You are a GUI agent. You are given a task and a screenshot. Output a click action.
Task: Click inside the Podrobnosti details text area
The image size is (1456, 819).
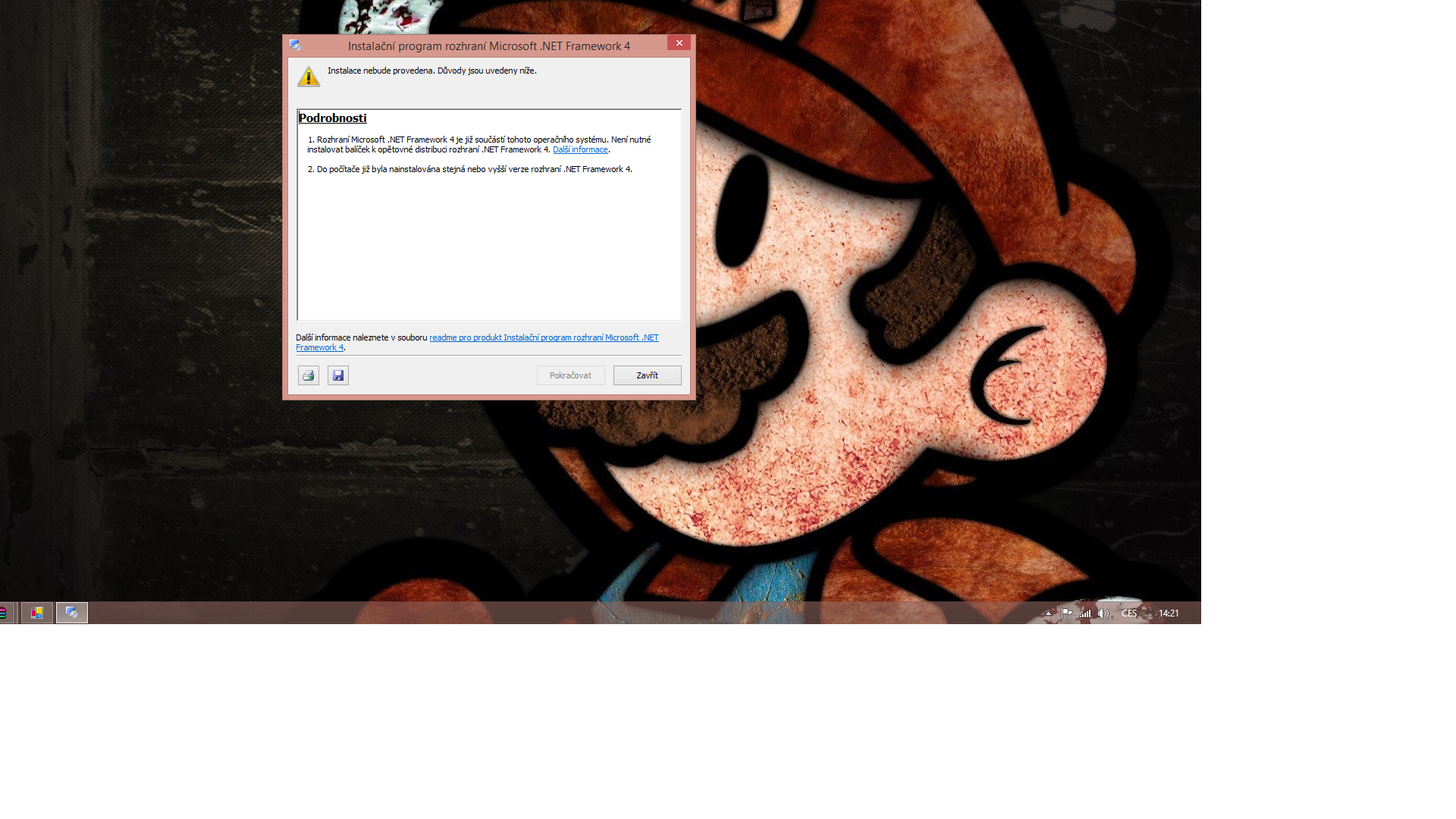488,243
